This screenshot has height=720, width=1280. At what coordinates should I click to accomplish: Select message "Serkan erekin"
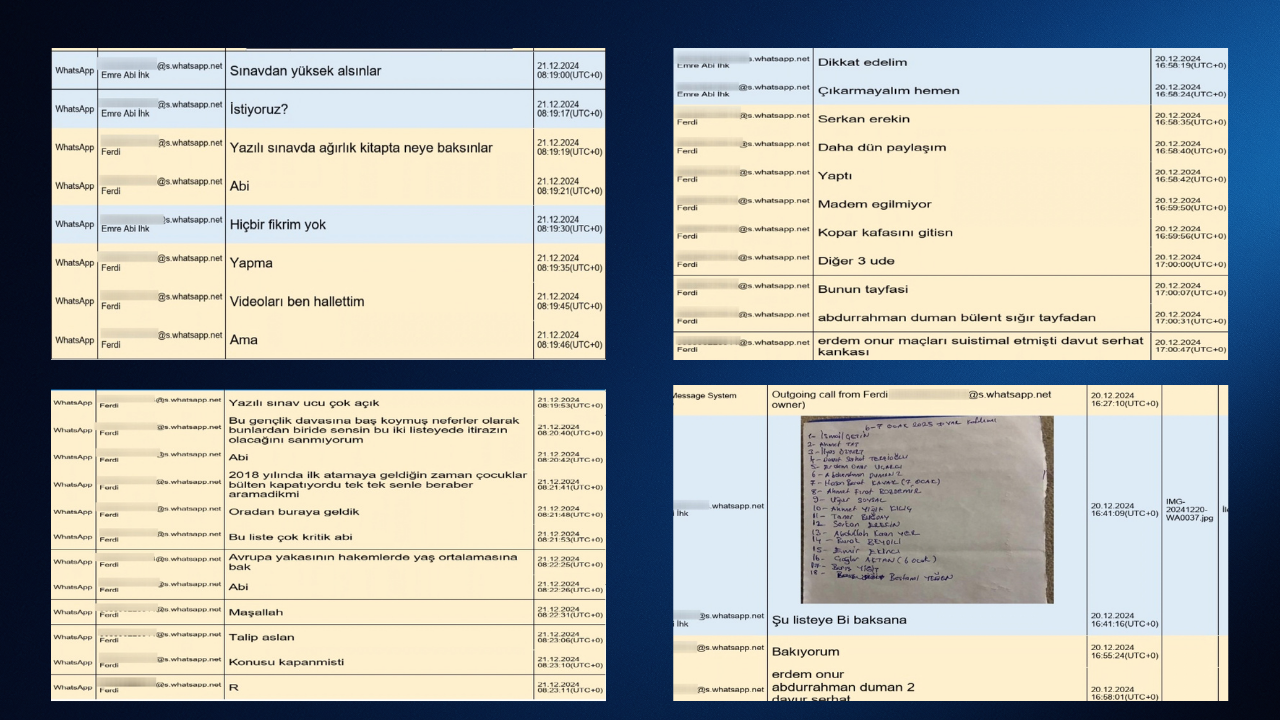click(864, 119)
